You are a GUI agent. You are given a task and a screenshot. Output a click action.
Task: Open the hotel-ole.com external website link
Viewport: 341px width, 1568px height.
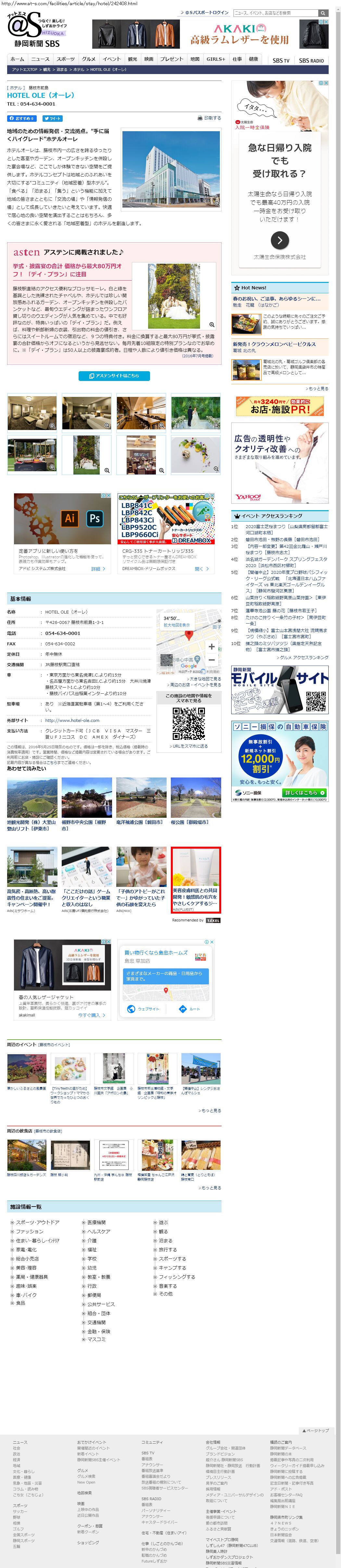(x=72, y=720)
